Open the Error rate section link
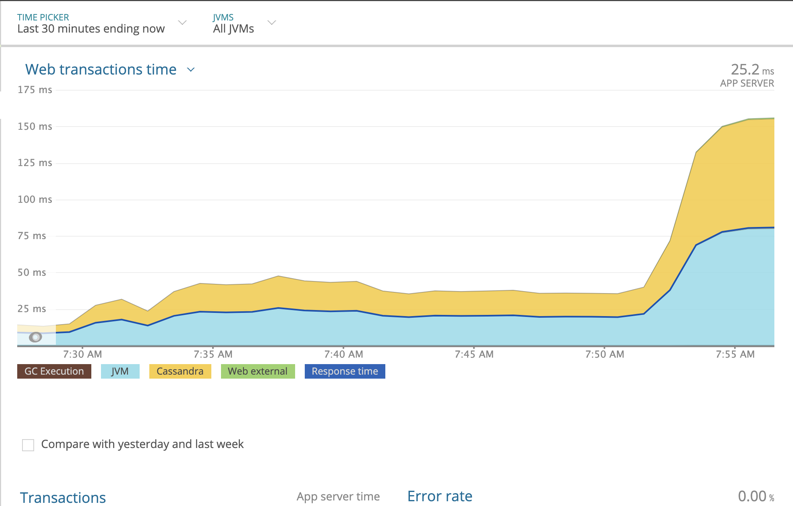 (439, 496)
